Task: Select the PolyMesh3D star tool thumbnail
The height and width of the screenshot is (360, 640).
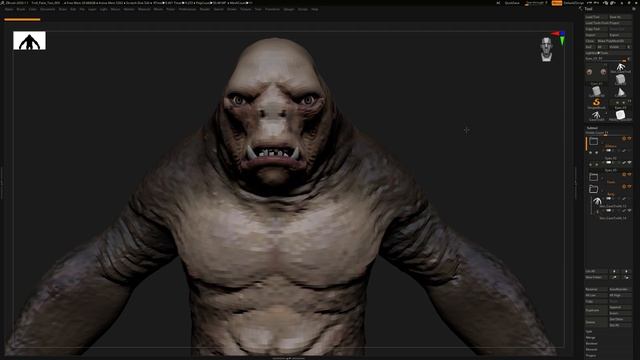Action: pos(620,115)
